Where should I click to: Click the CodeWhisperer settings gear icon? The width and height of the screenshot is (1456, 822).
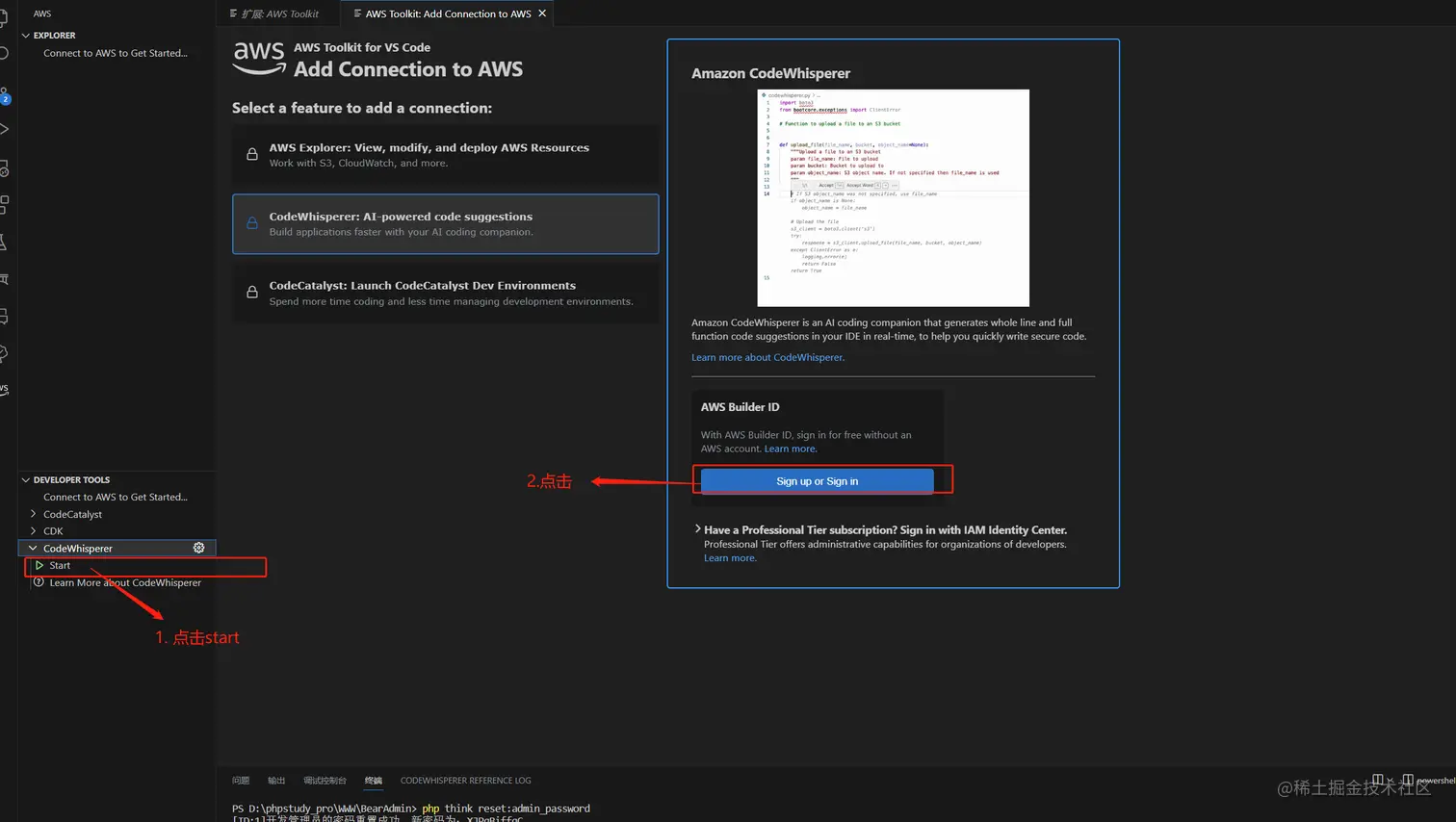tap(198, 548)
